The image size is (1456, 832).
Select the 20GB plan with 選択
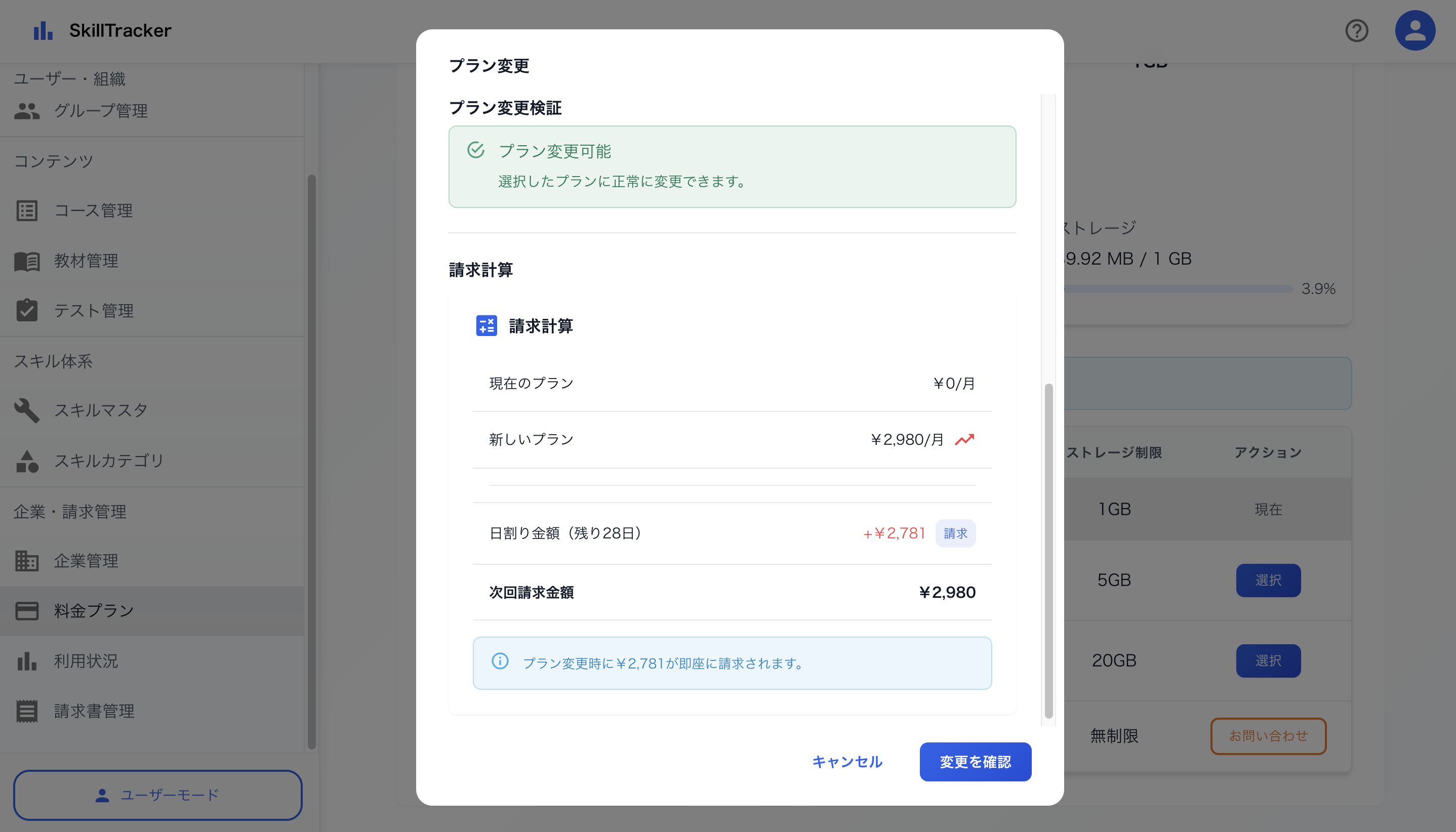pyautogui.click(x=1268, y=660)
